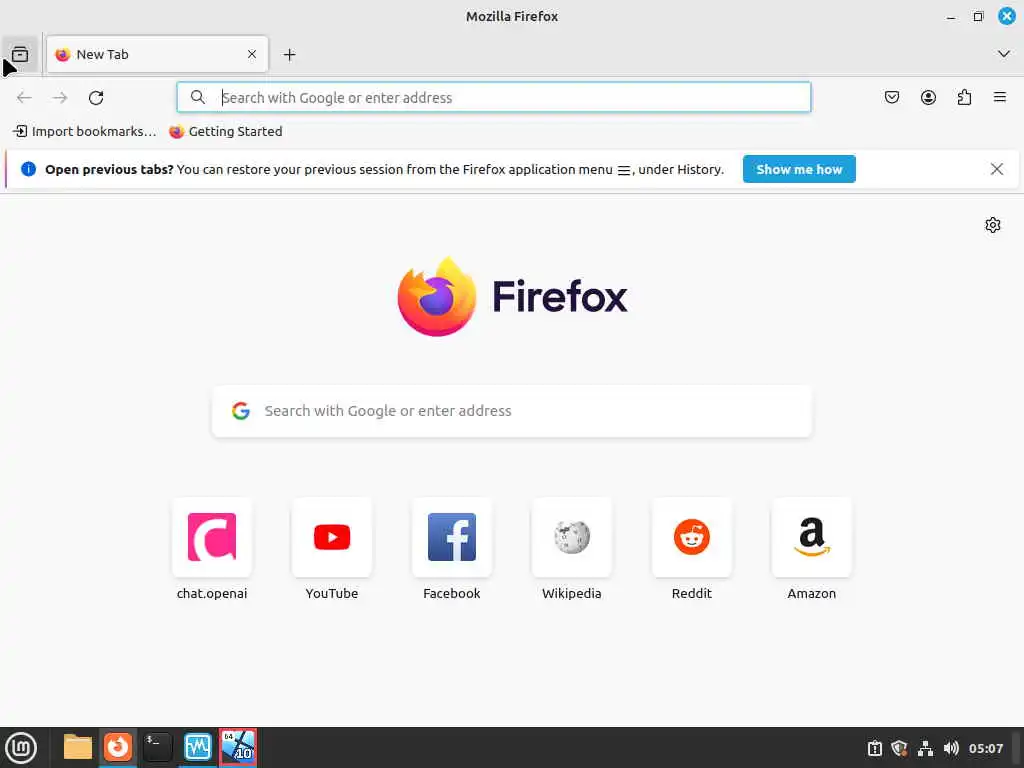Close the Mozilla Firefox window
1024x768 pixels.
[x=1006, y=16]
